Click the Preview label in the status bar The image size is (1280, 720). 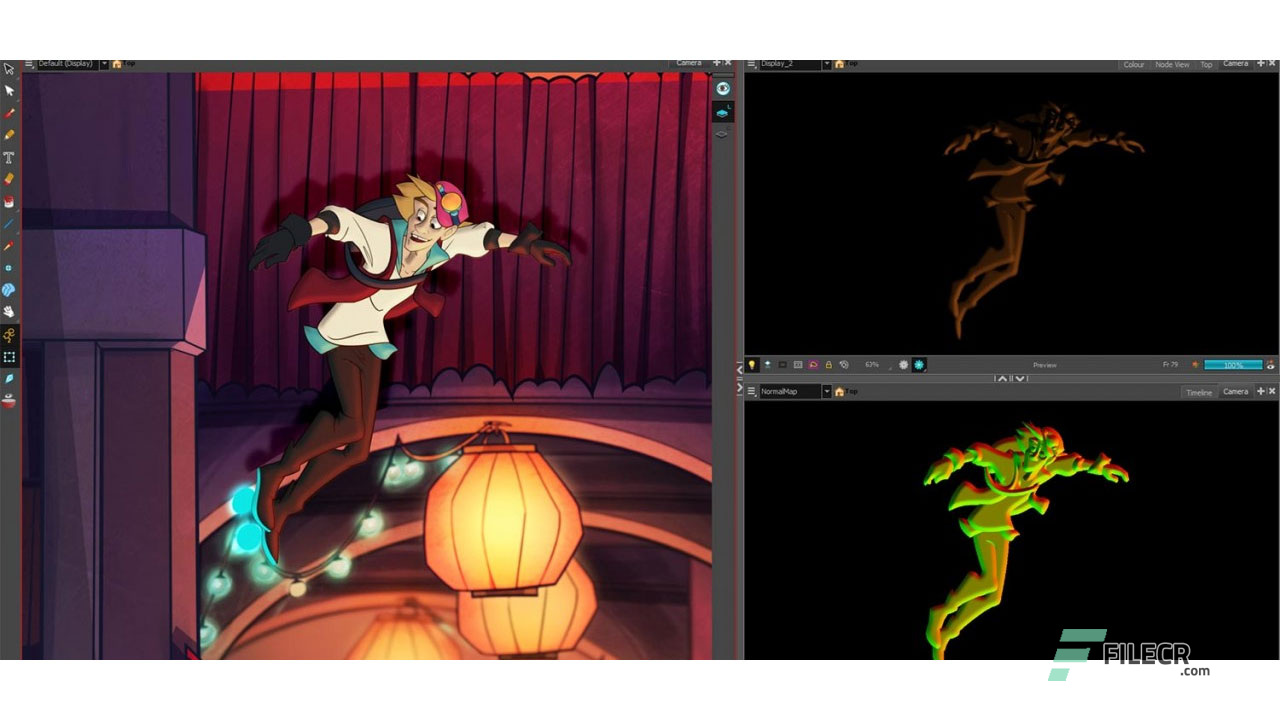(1045, 365)
